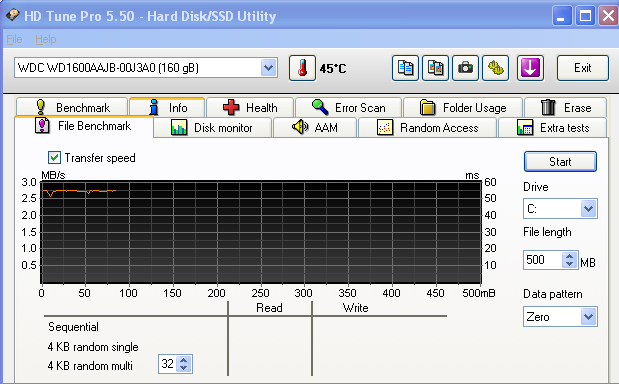Open the Health tab with the red cross
This screenshot has height=384, width=619.
(250, 107)
